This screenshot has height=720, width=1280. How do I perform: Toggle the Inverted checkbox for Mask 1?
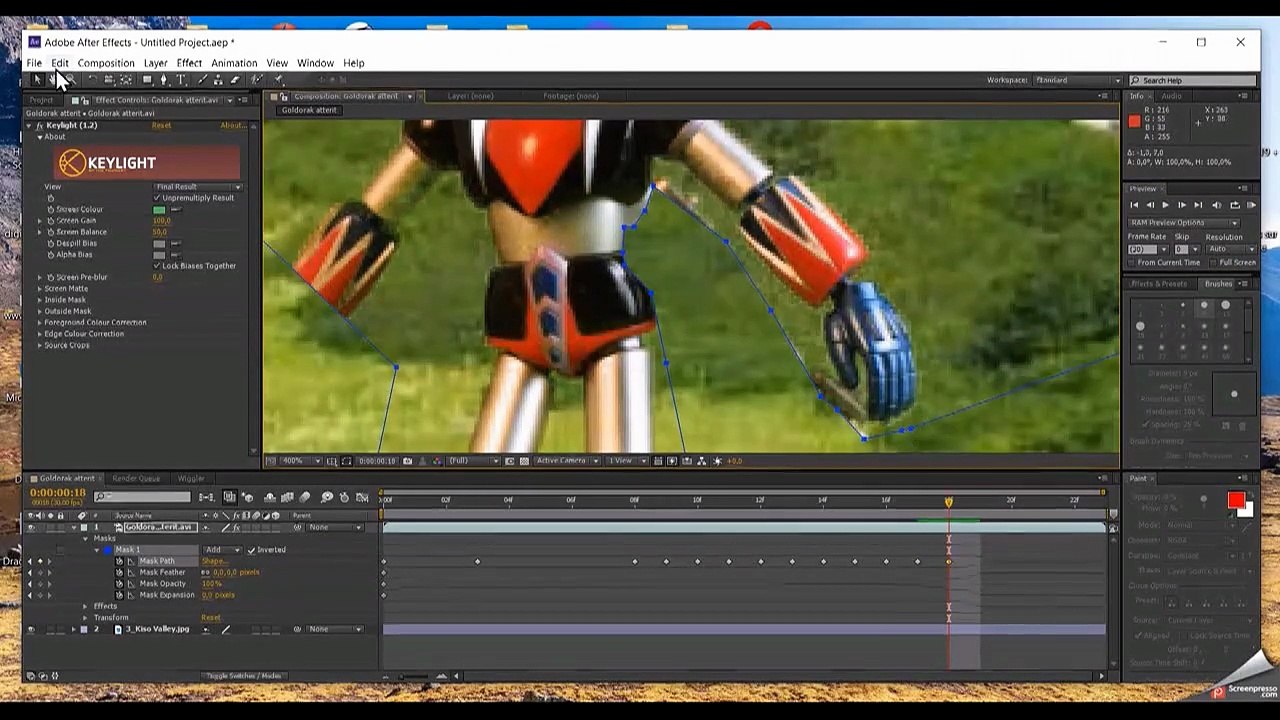tap(251, 550)
